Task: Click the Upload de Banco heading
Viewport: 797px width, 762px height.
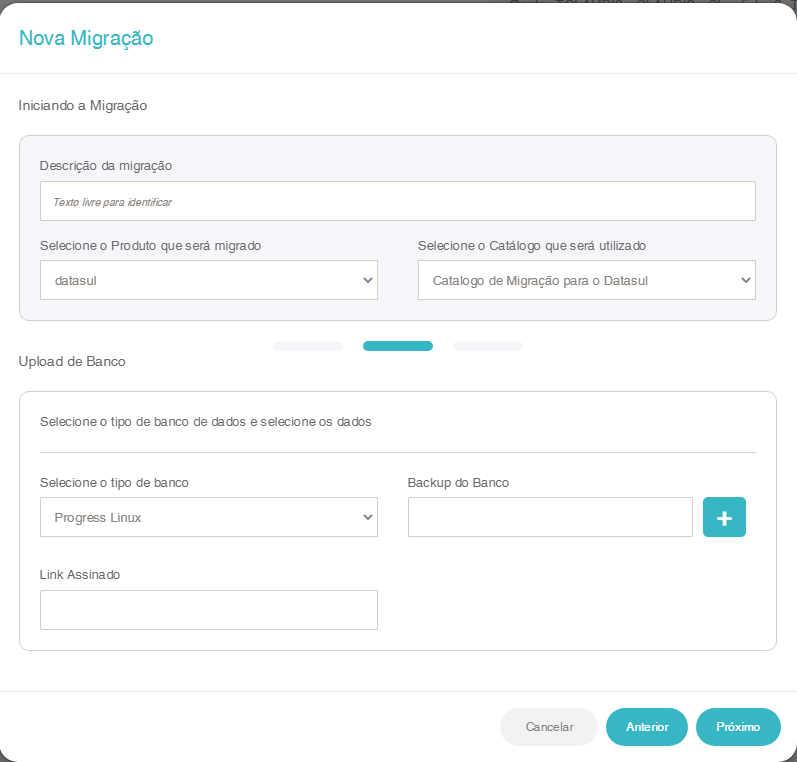Action: [72, 361]
